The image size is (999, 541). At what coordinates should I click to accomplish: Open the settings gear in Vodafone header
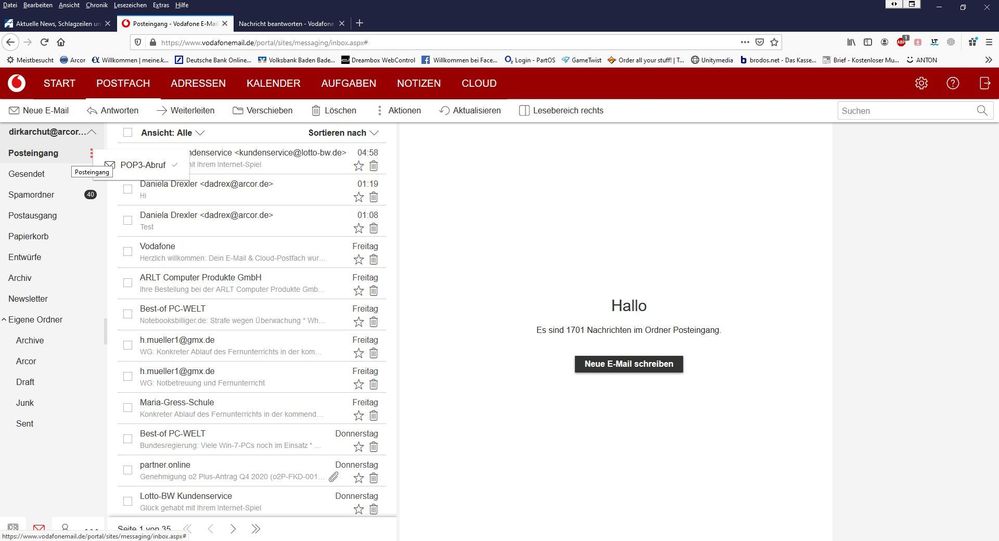pyautogui.click(x=921, y=83)
